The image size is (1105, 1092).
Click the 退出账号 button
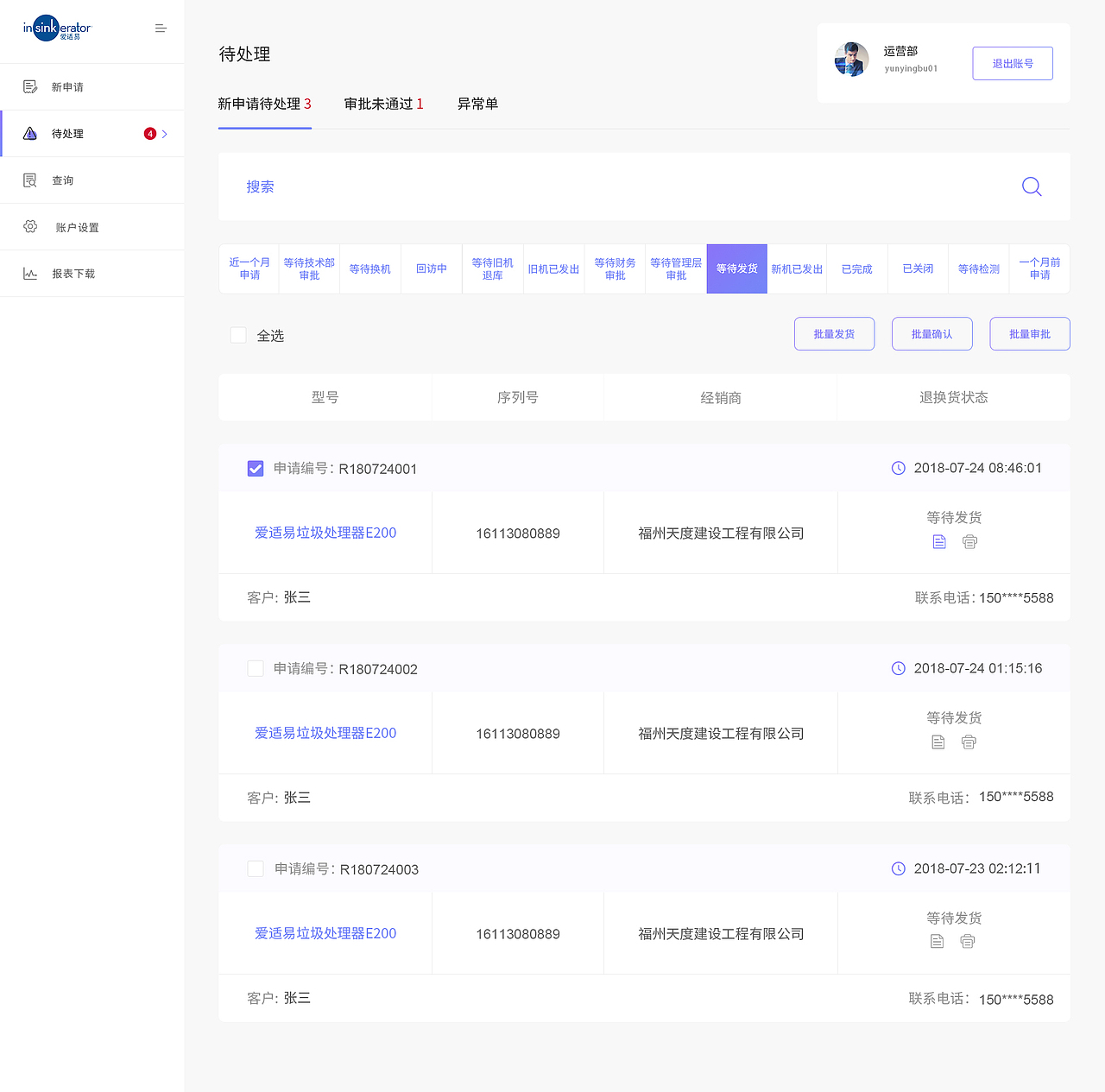coord(1012,62)
